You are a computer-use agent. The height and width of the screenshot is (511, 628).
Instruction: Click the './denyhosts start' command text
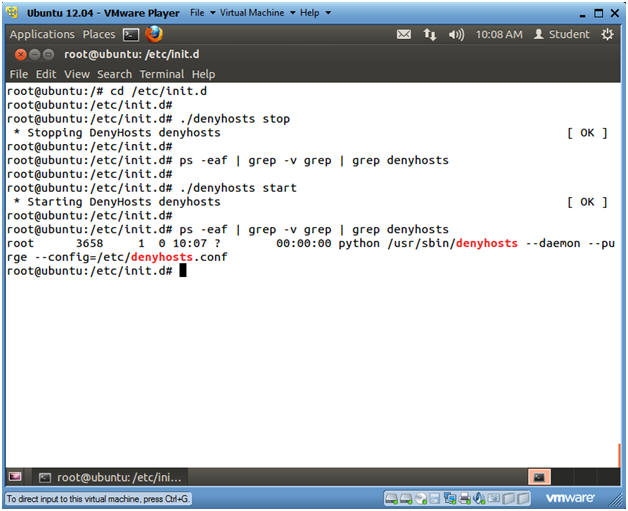(238, 188)
